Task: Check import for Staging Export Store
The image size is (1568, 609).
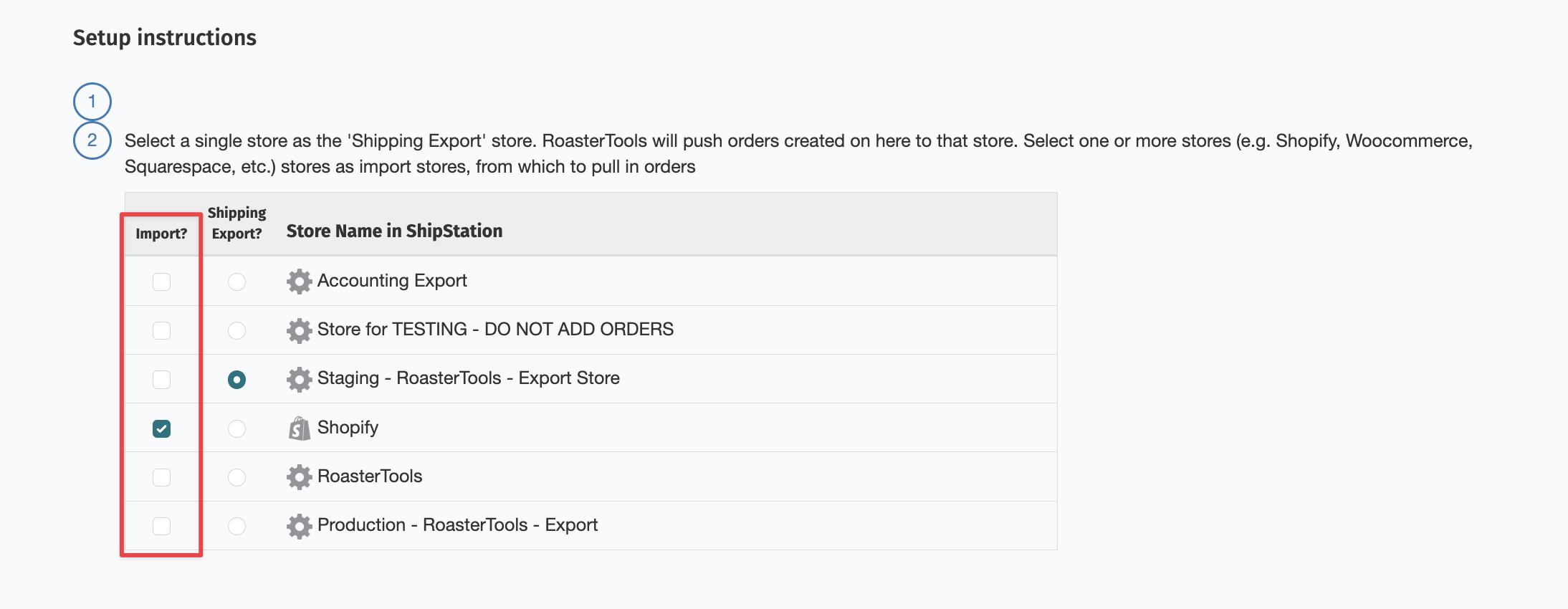Action: (162, 379)
